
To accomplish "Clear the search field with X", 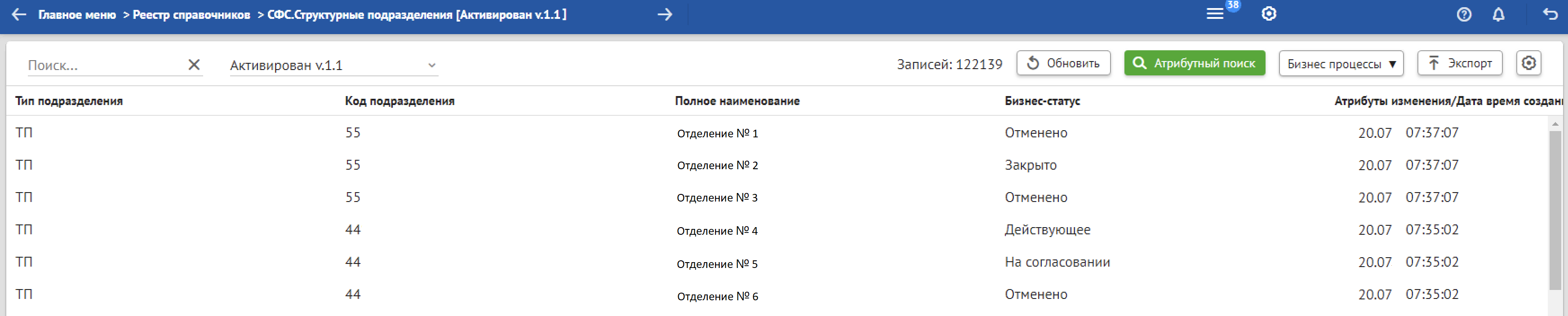I will (194, 65).
